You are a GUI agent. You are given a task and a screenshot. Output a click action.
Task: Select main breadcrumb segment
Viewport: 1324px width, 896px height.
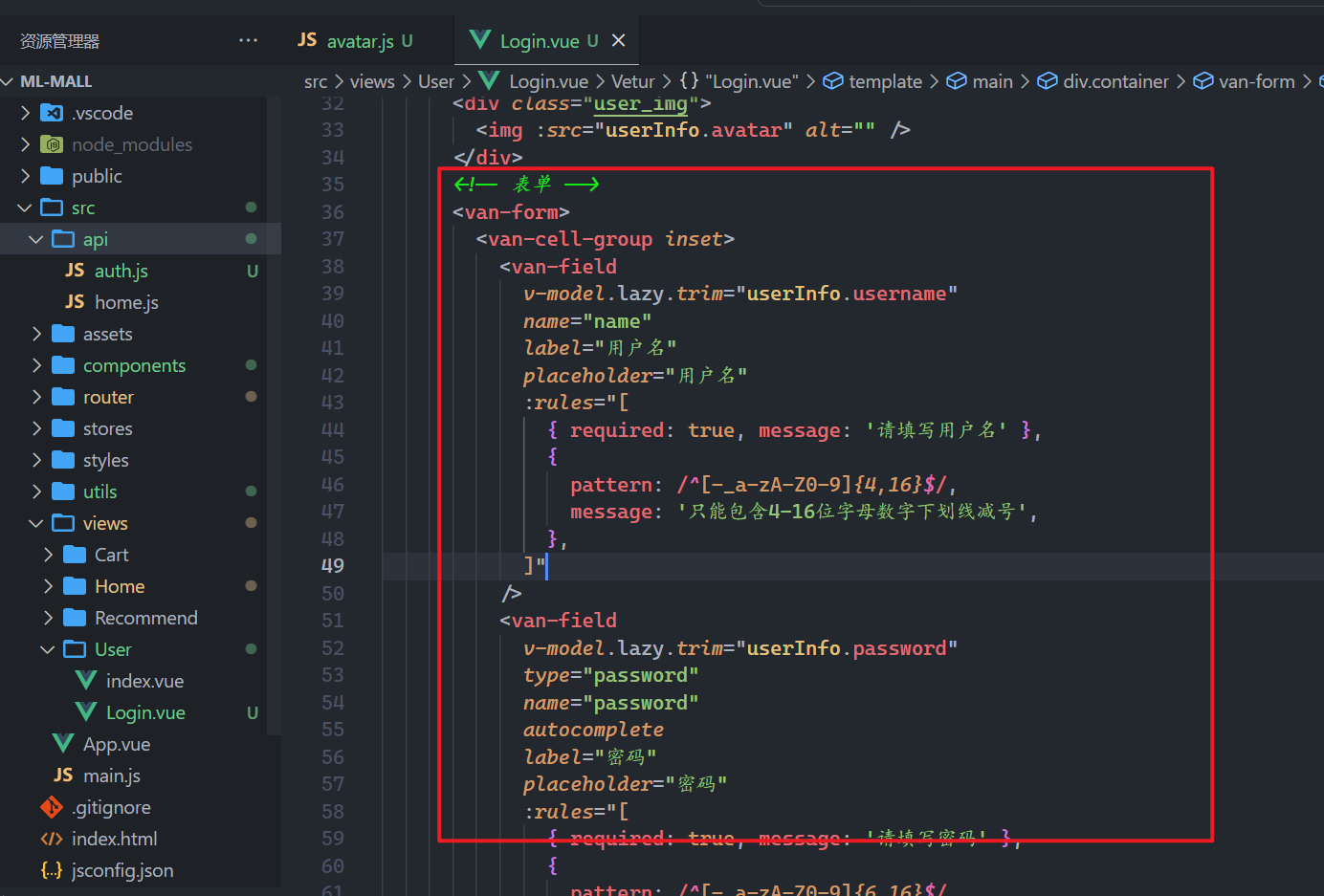(980, 81)
